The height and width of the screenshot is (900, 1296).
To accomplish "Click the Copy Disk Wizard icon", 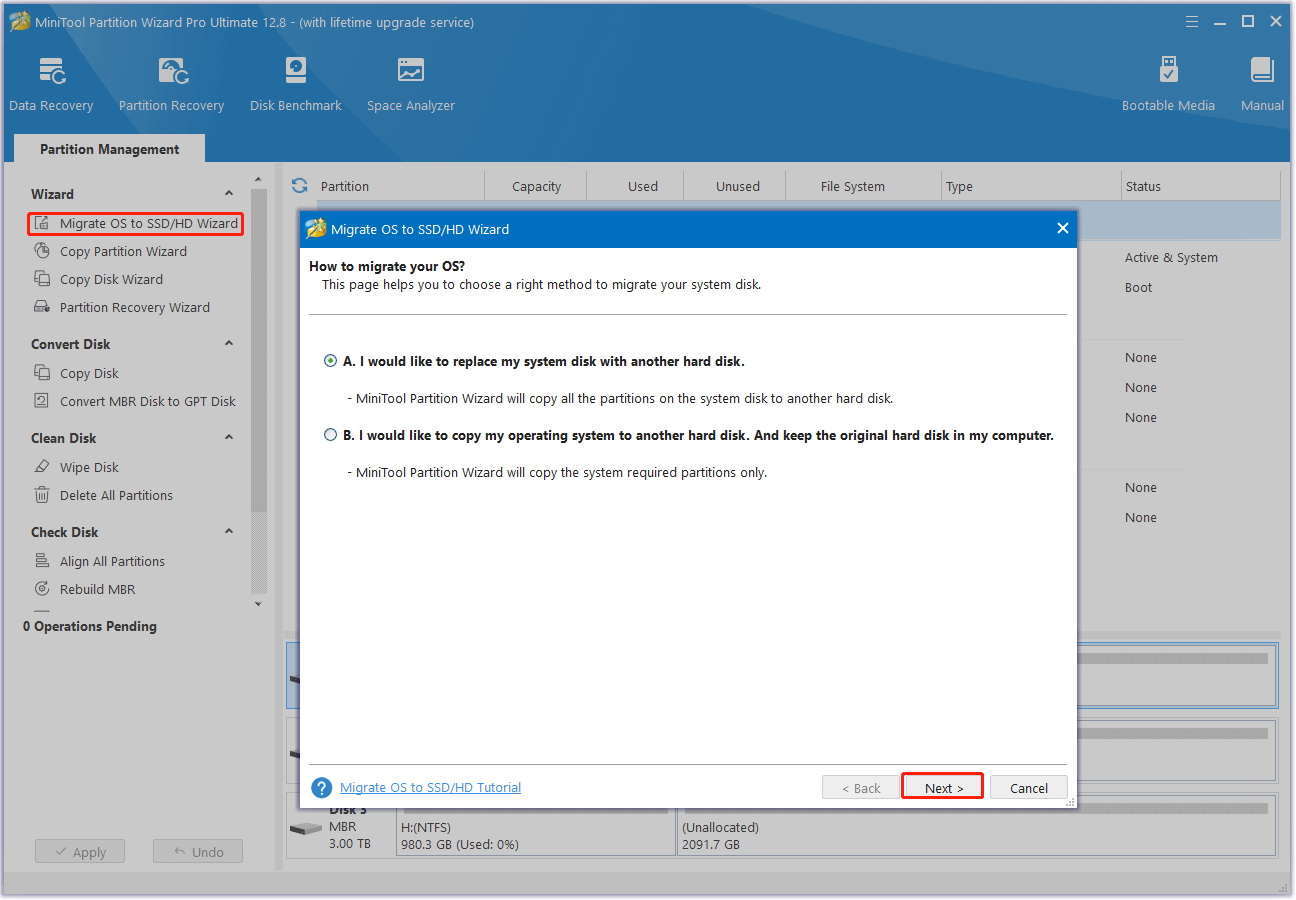I will point(42,279).
